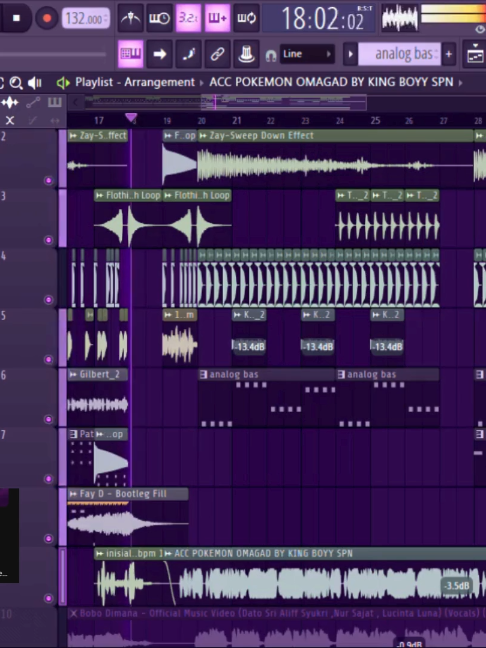Open clip menu of Zay-Sweep Down Effect
This screenshot has height=648, width=486.
coord(203,136)
